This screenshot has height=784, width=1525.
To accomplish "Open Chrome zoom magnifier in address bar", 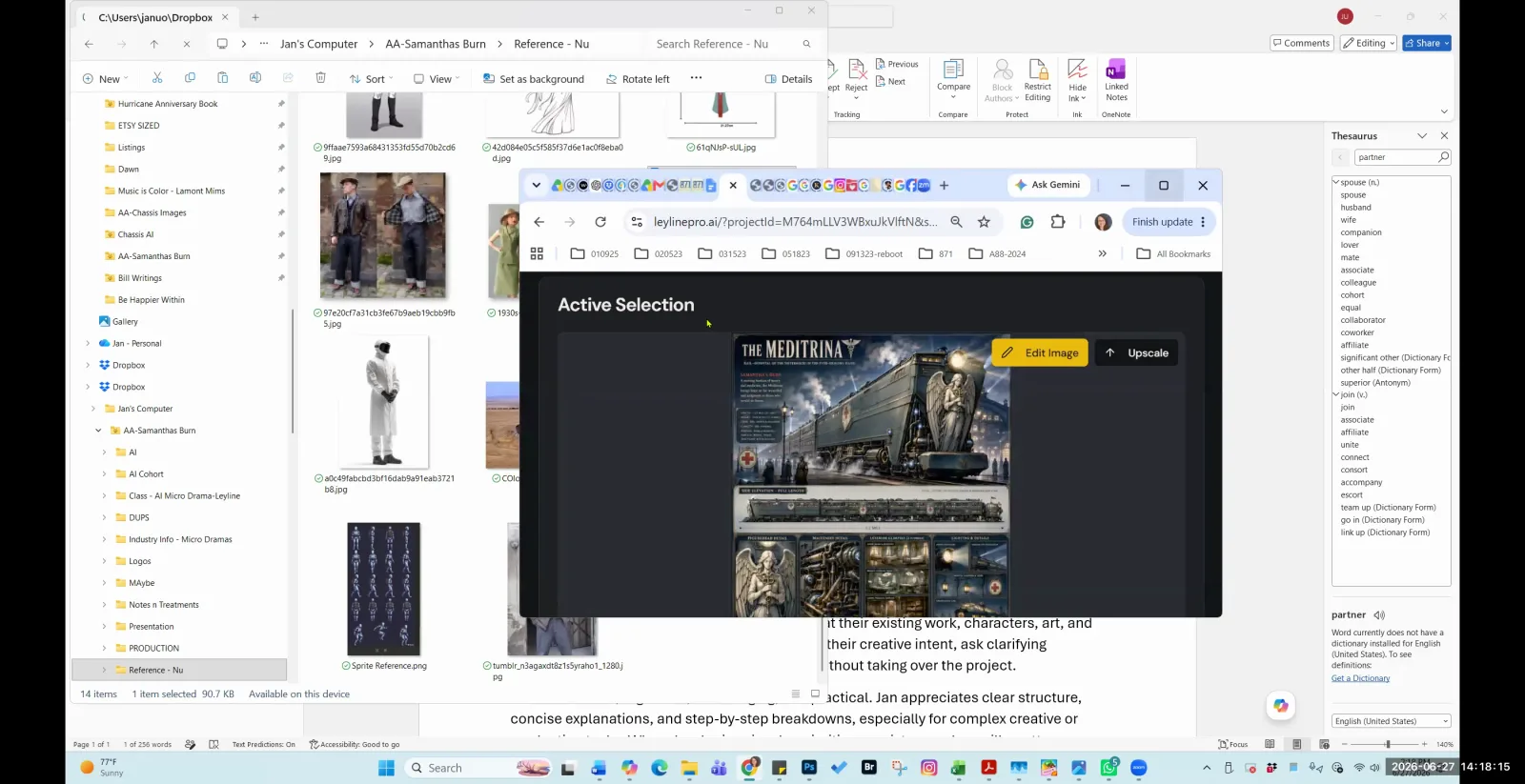I will (956, 222).
